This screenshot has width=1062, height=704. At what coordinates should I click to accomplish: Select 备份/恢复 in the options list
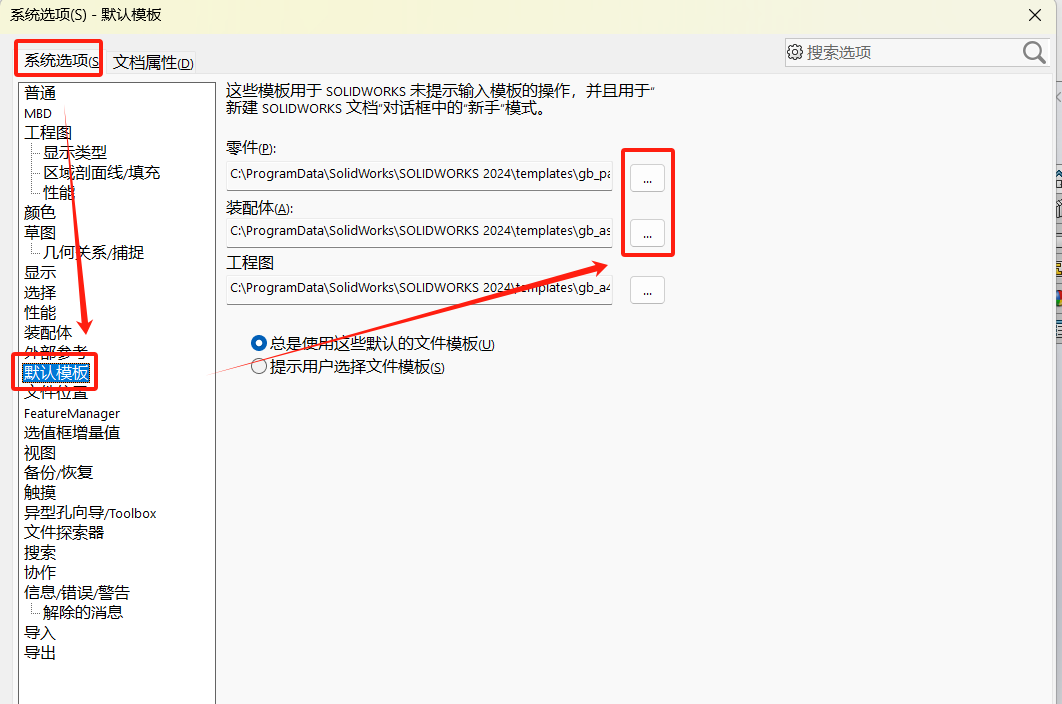(59, 472)
